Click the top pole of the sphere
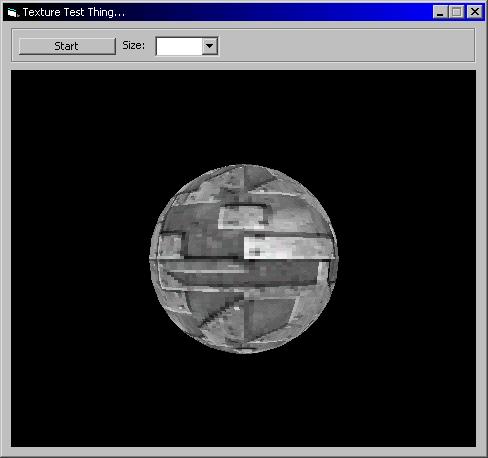Viewport: 488px width, 458px height. coord(244,166)
